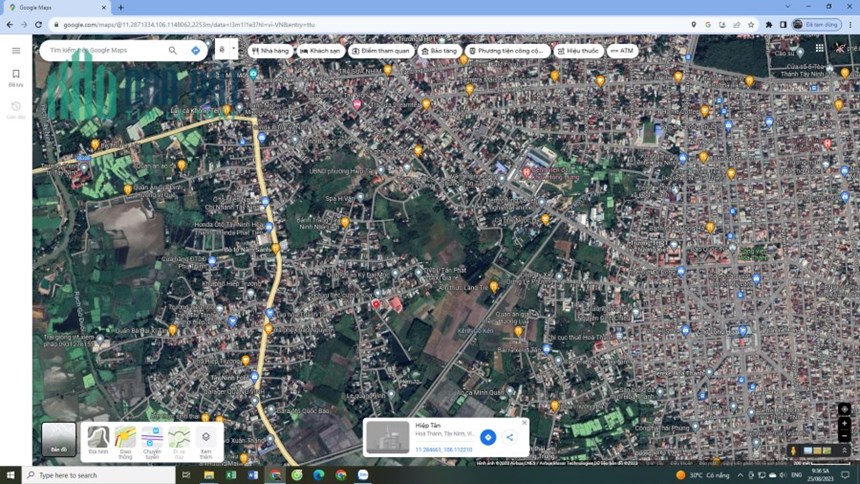The width and height of the screenshot is (860, 484).
Task: Click the Hiệp Tân place title
Action: [428, 425]
